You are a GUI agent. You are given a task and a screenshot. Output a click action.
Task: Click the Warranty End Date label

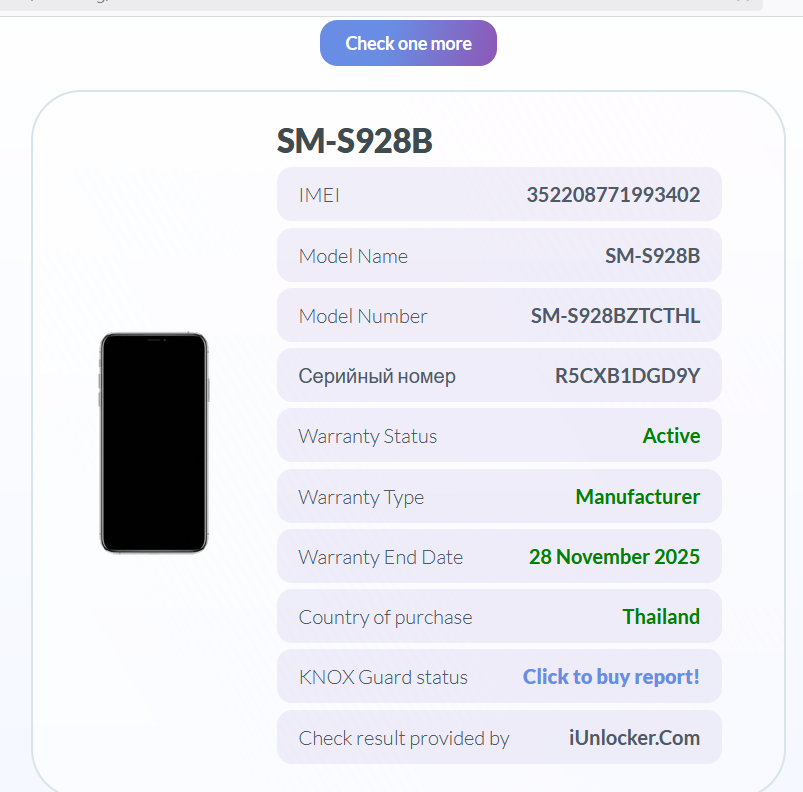click(x=381, y=557)
